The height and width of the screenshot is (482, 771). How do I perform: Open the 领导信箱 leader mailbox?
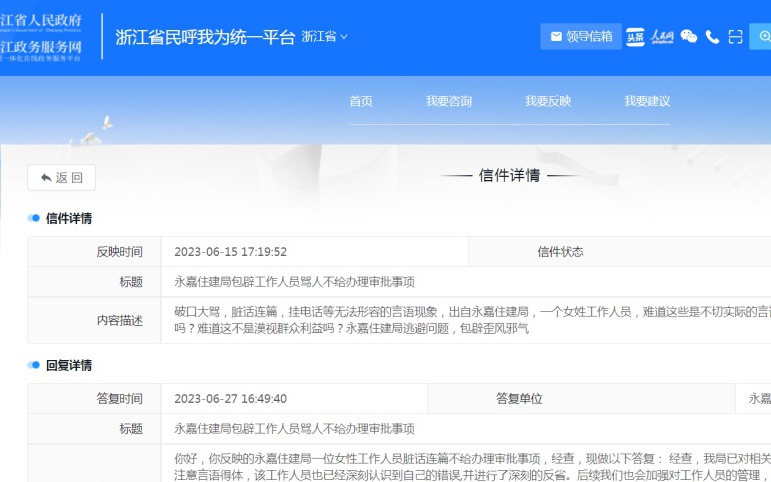[580, 37]
